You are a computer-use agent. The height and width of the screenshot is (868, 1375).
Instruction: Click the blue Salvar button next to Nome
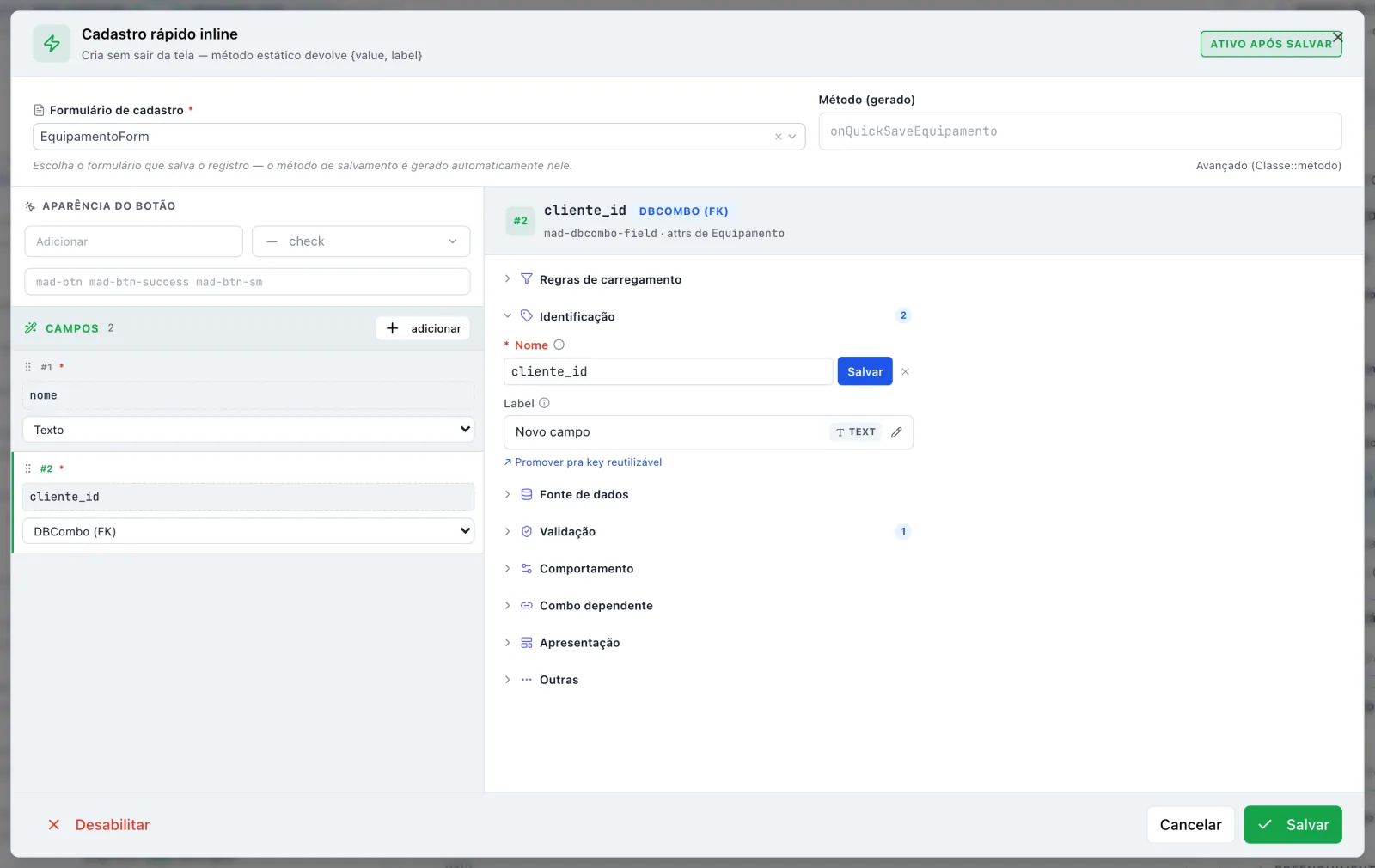point(865,371)
